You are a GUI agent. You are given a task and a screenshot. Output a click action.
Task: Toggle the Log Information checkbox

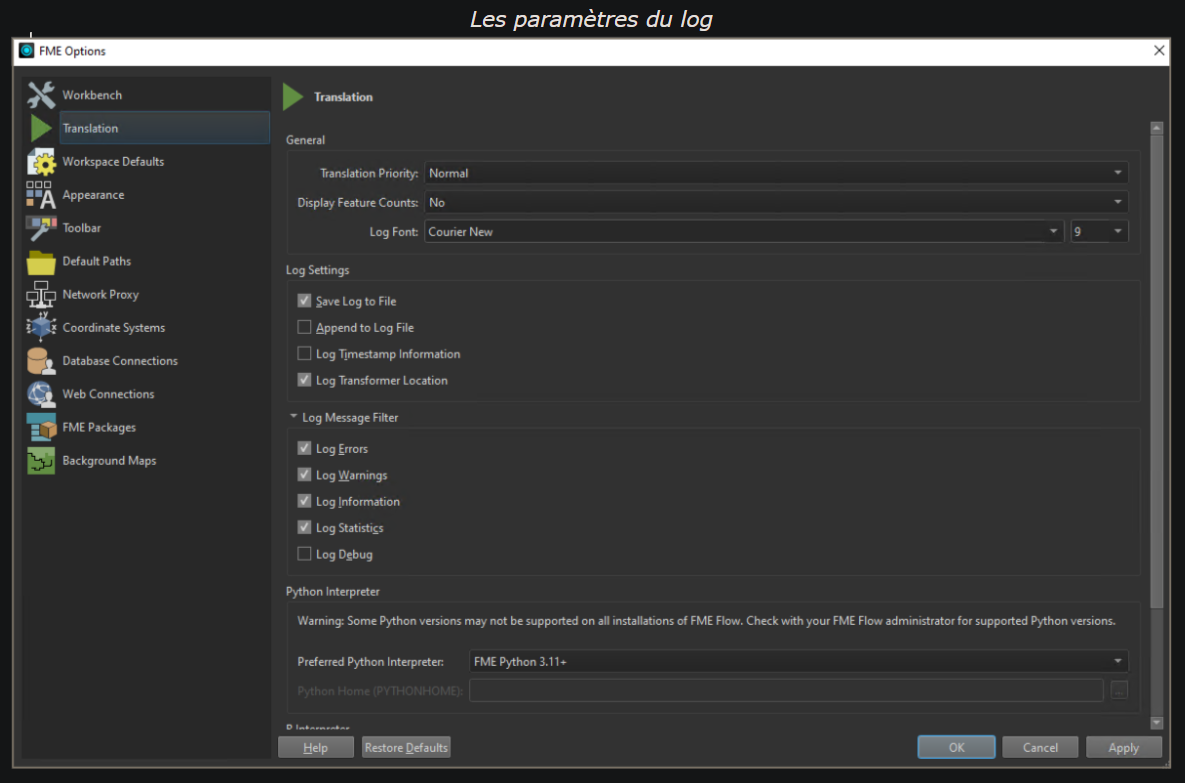click(304, 501)
